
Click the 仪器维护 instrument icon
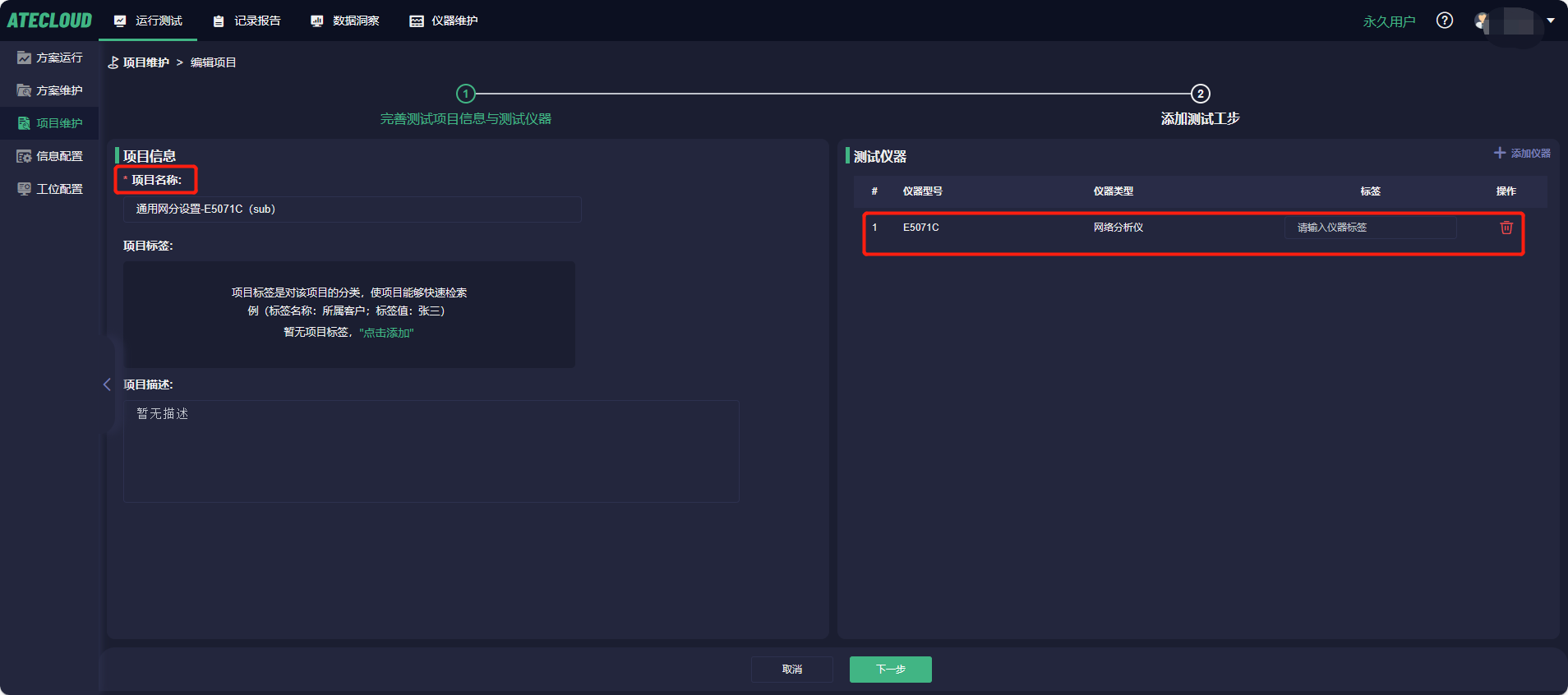[x=417, y=21]
